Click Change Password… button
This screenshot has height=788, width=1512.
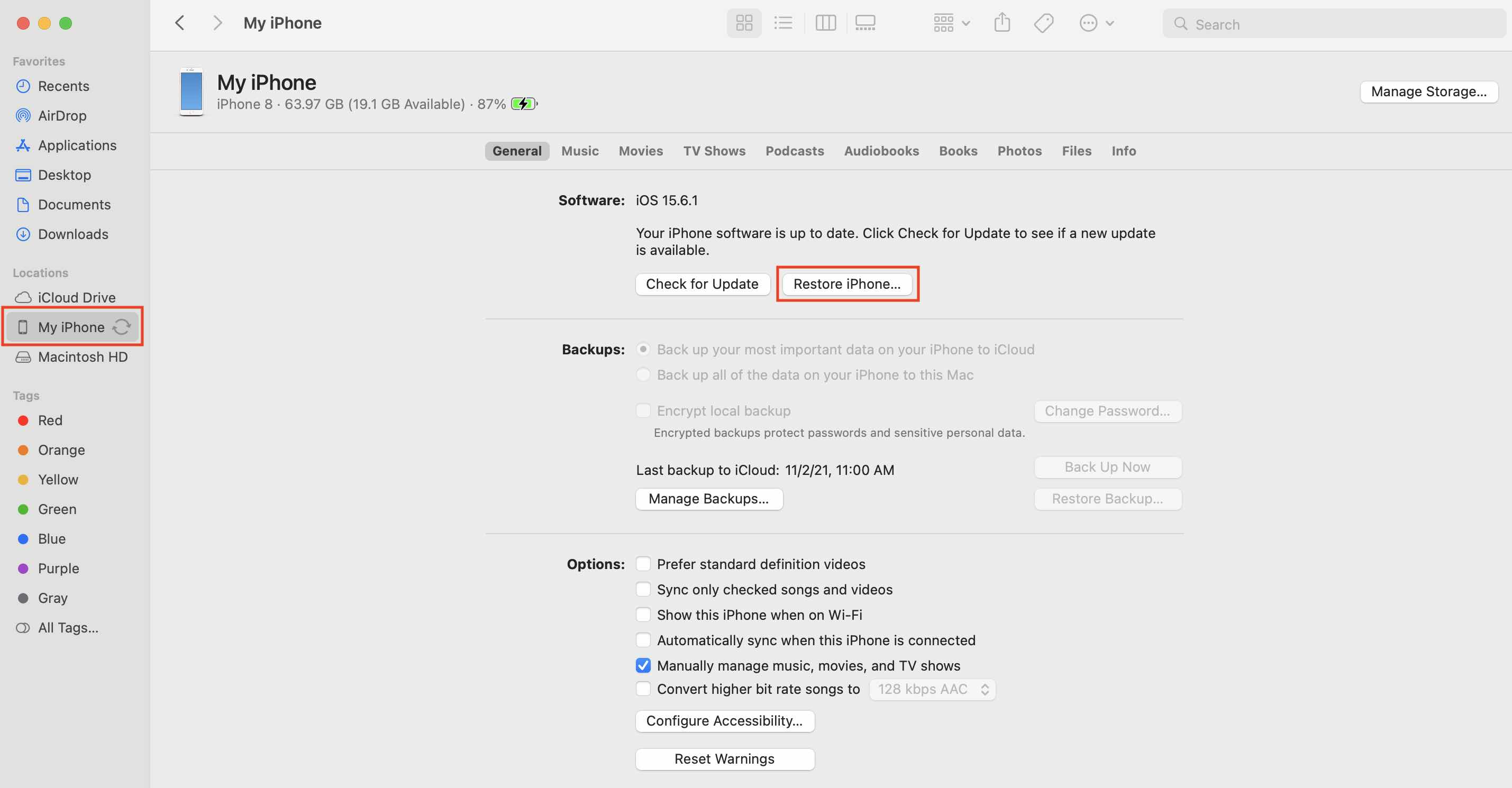coord(1107,411)
